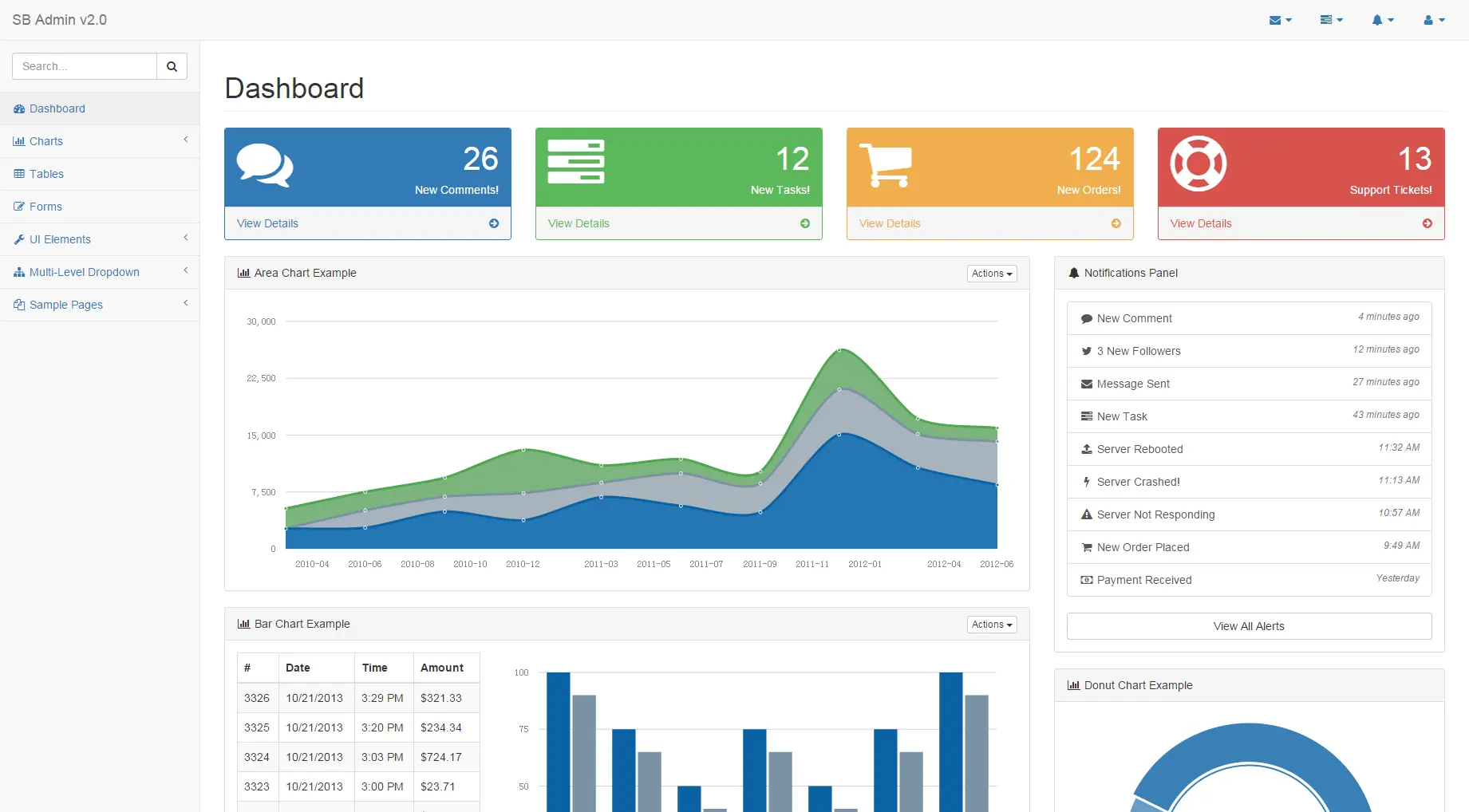Screen dimensions: 1469x812
Task: Click View Details on Support Tickets card
Action: point(1201,223)
